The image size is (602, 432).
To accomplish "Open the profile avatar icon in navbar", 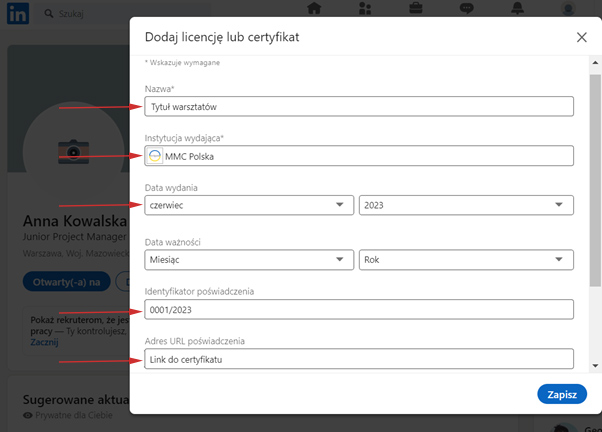I will click(568, 8).
